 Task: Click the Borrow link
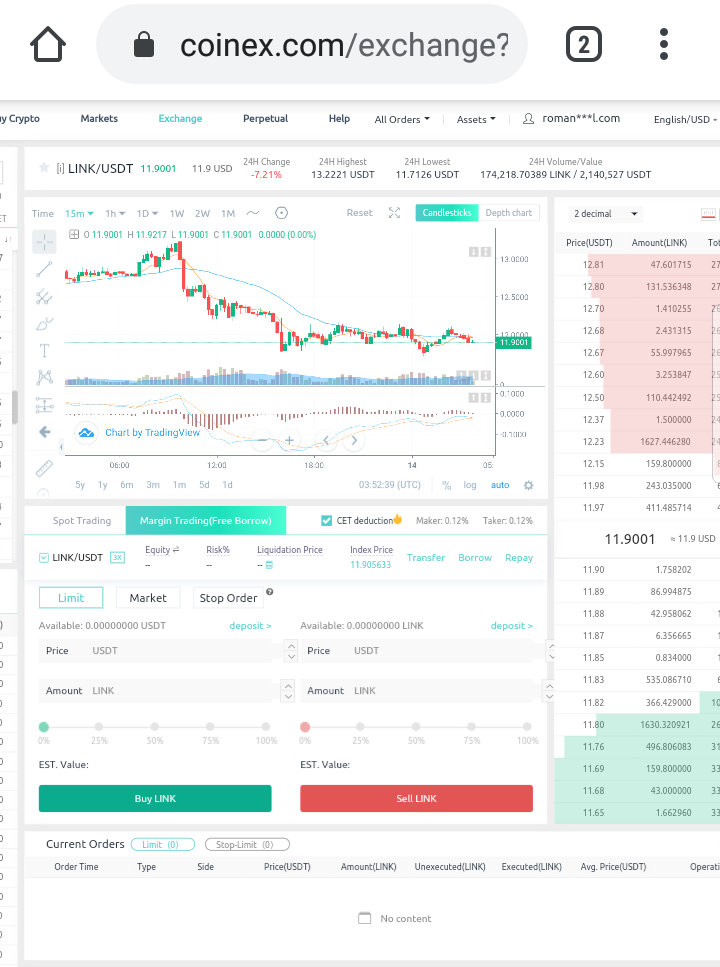[x=475, y=558]
